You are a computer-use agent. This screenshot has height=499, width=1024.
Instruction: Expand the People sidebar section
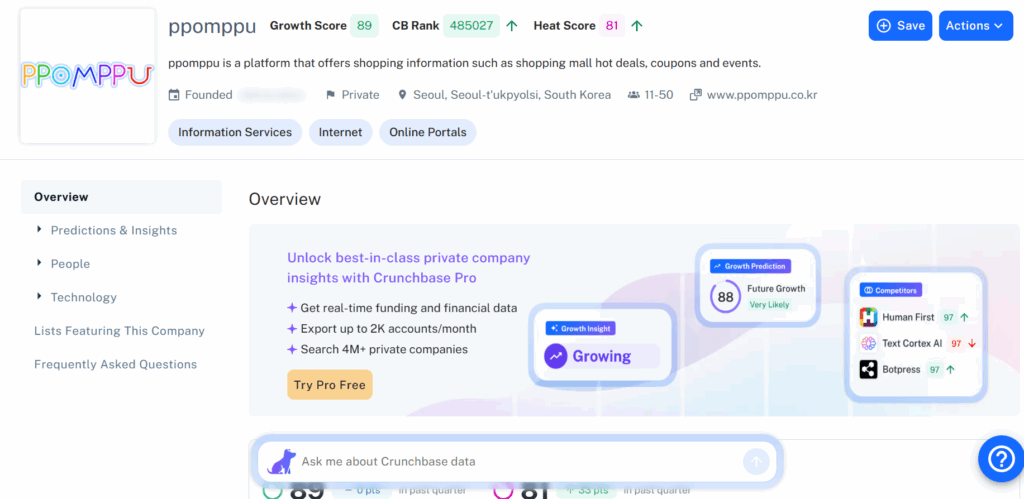point(70,264)
